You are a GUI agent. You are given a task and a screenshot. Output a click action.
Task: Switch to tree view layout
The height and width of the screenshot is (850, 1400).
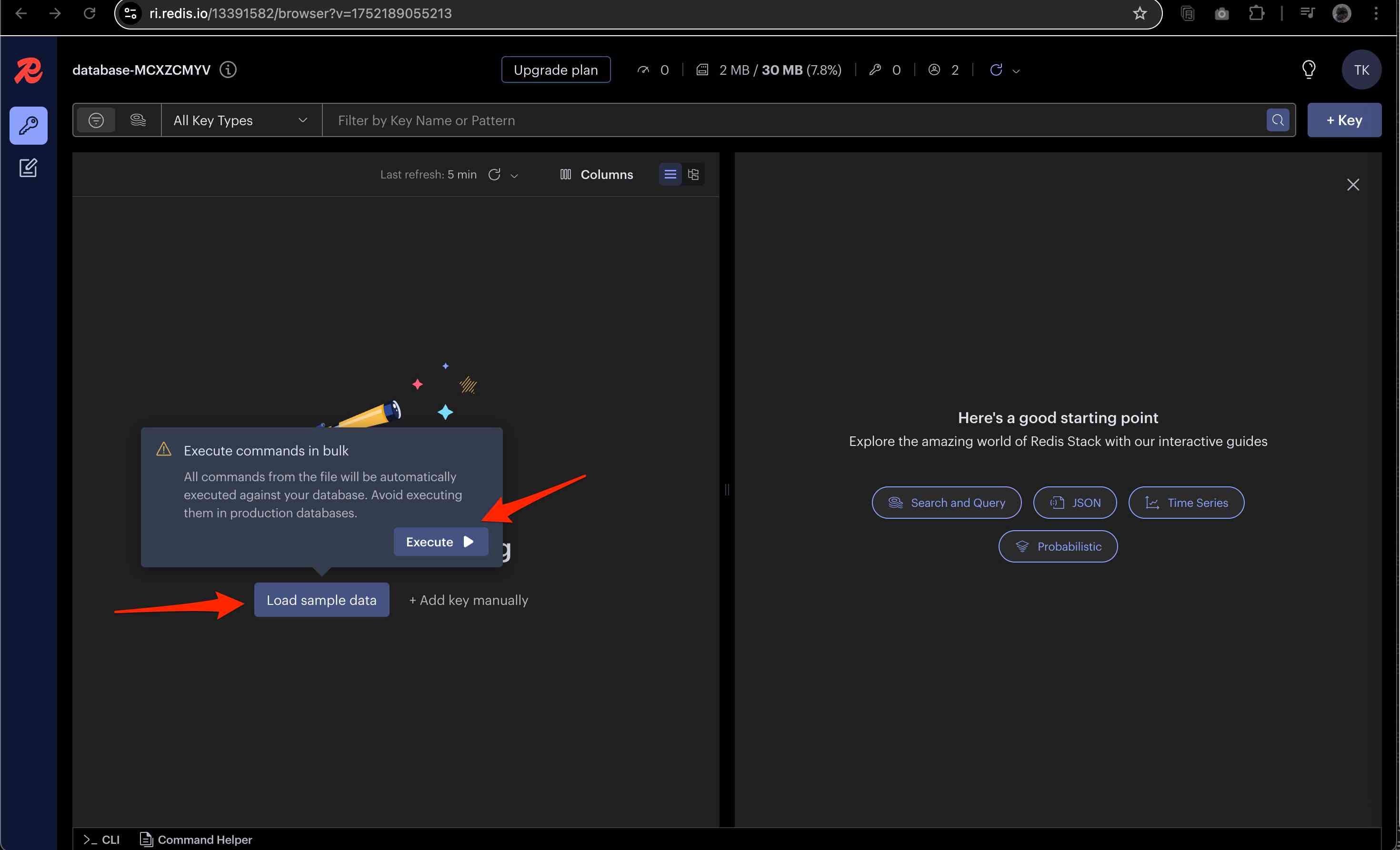pyautogui.click(x=692, y=175)
